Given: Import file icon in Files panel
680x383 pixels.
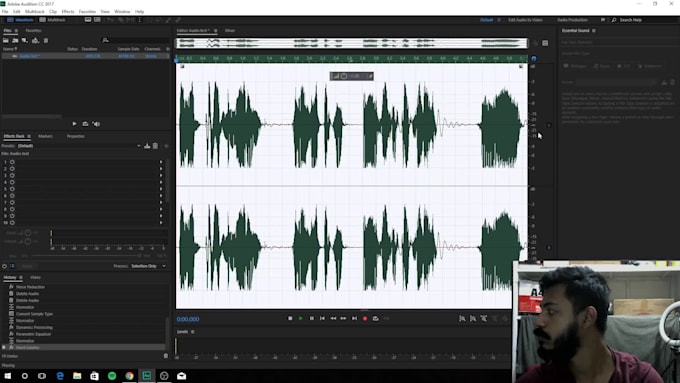Looking at the screenshot, I should [x=15, y=40].
